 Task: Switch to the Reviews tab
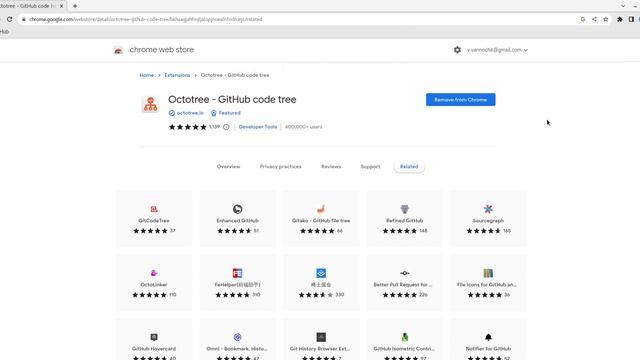tap(331, 167)
